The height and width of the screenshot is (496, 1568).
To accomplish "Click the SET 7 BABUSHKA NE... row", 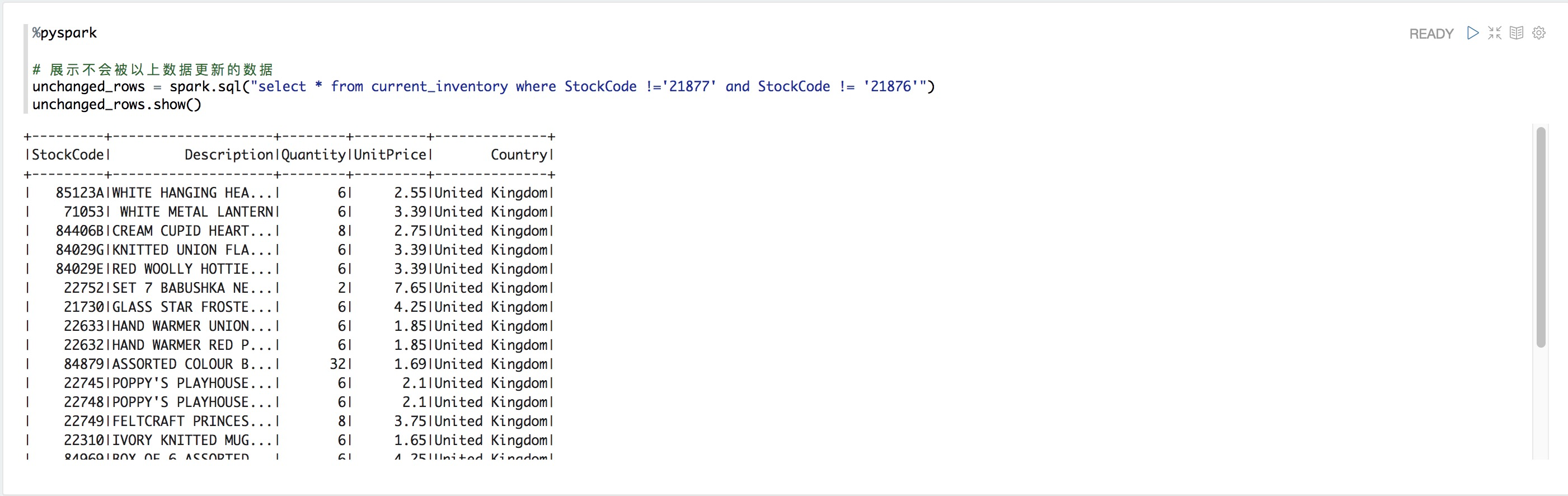I will 290,288.
